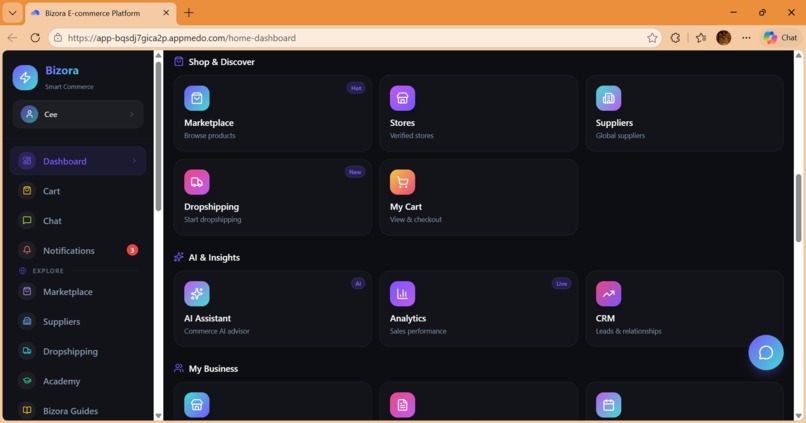Viewport: 806px width, 423px height.
Task: Click the Dropshipping card truck icon
Action: (197, 182)
